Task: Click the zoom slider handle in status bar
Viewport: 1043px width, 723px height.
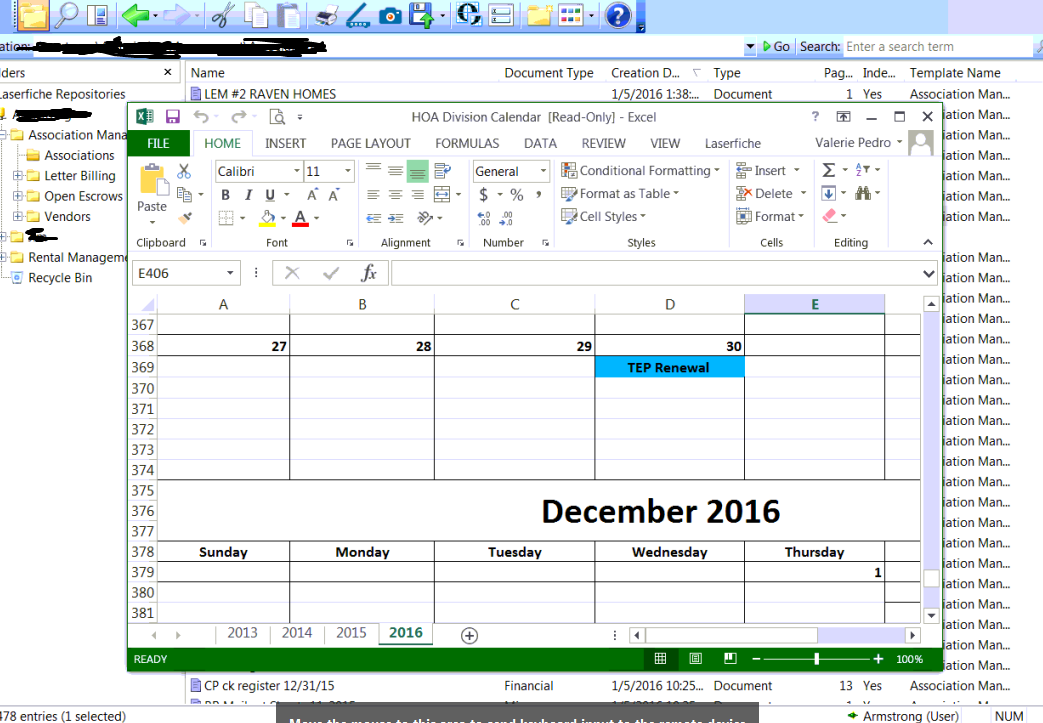Action: [816, 658]
